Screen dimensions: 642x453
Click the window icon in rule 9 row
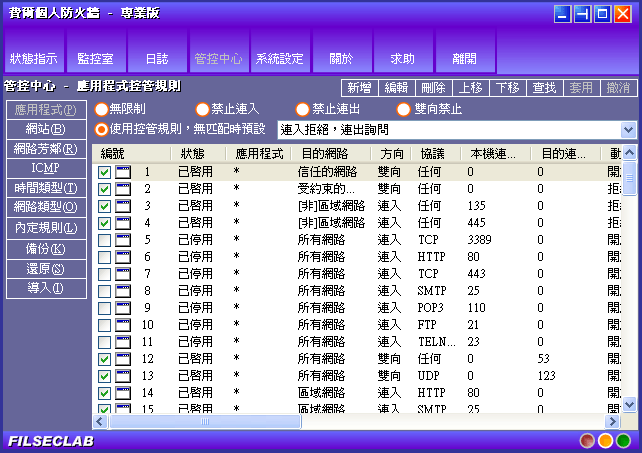pyautogui.click(x=123, y=308)
